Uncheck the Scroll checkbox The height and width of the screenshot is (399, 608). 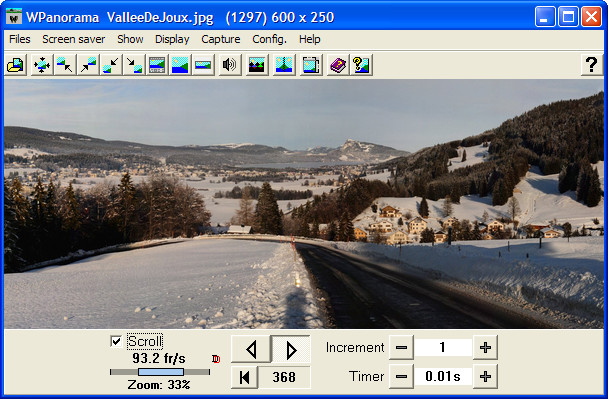click(116, 341)
